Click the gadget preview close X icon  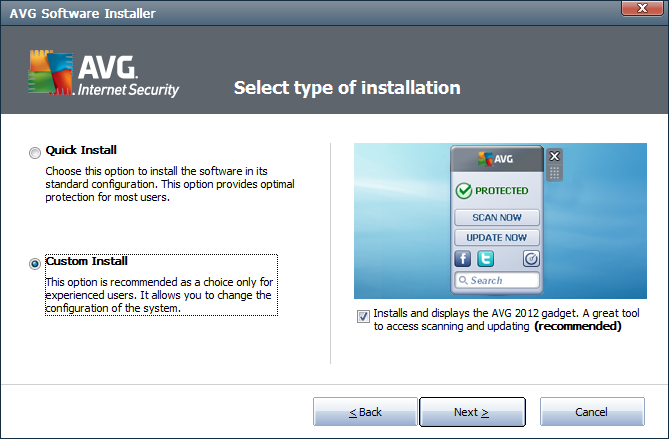click(x=554, y=156)
